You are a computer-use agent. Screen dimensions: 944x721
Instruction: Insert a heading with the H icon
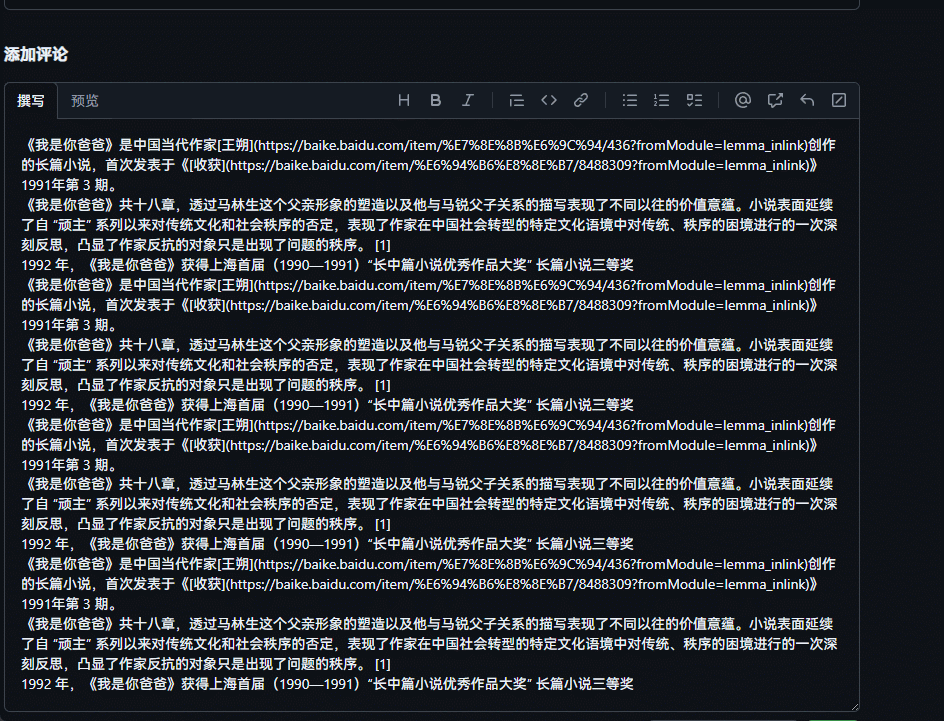[404, 100]
